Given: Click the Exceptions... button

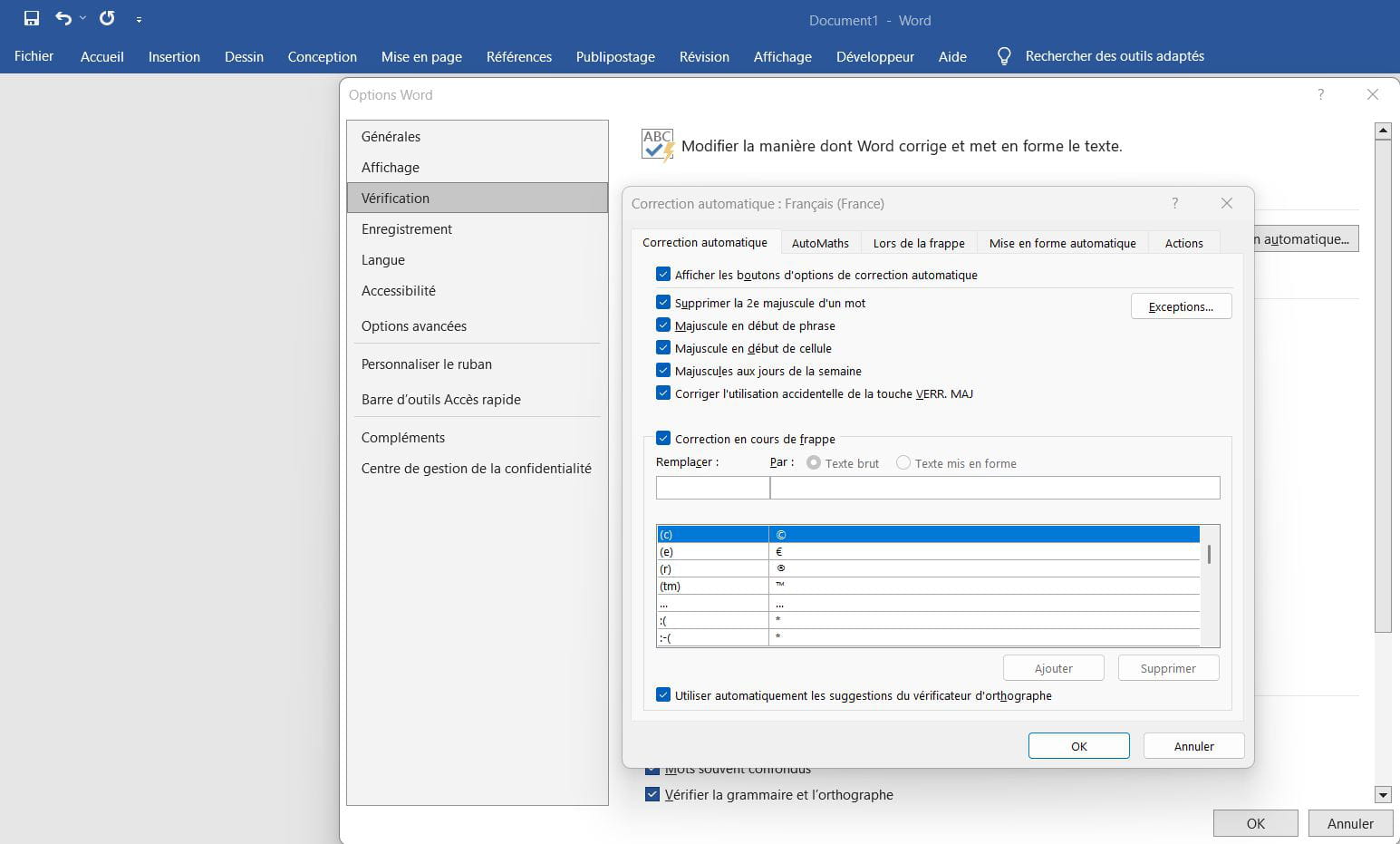Looking at the screenshot, I should pos(1181,306).
